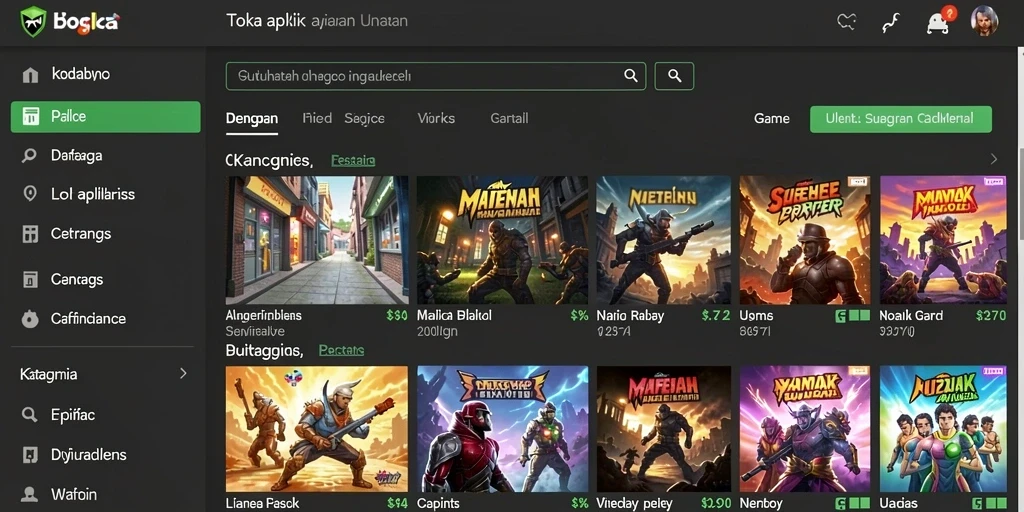The height and width of the screenshot is (512, 1024).
Task: Open Cancags in the sidebar
Action: [77, 280]
